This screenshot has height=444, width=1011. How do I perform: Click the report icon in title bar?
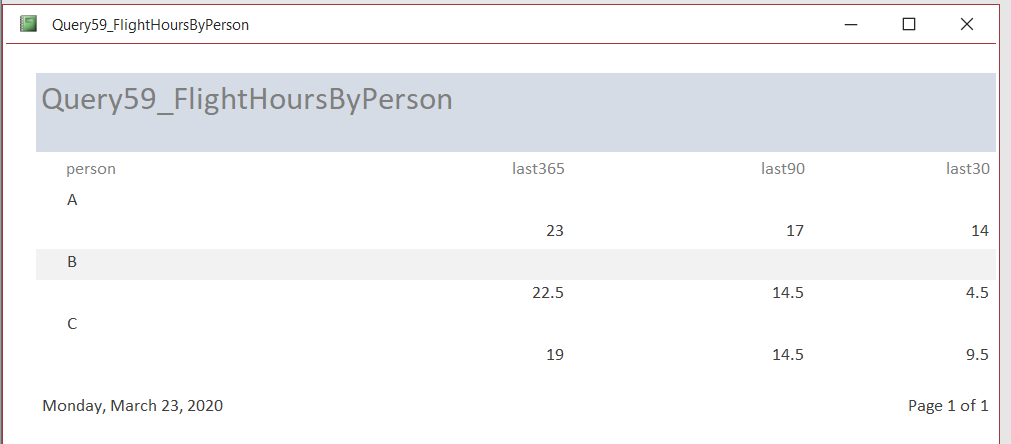click(x=29, y=24)
